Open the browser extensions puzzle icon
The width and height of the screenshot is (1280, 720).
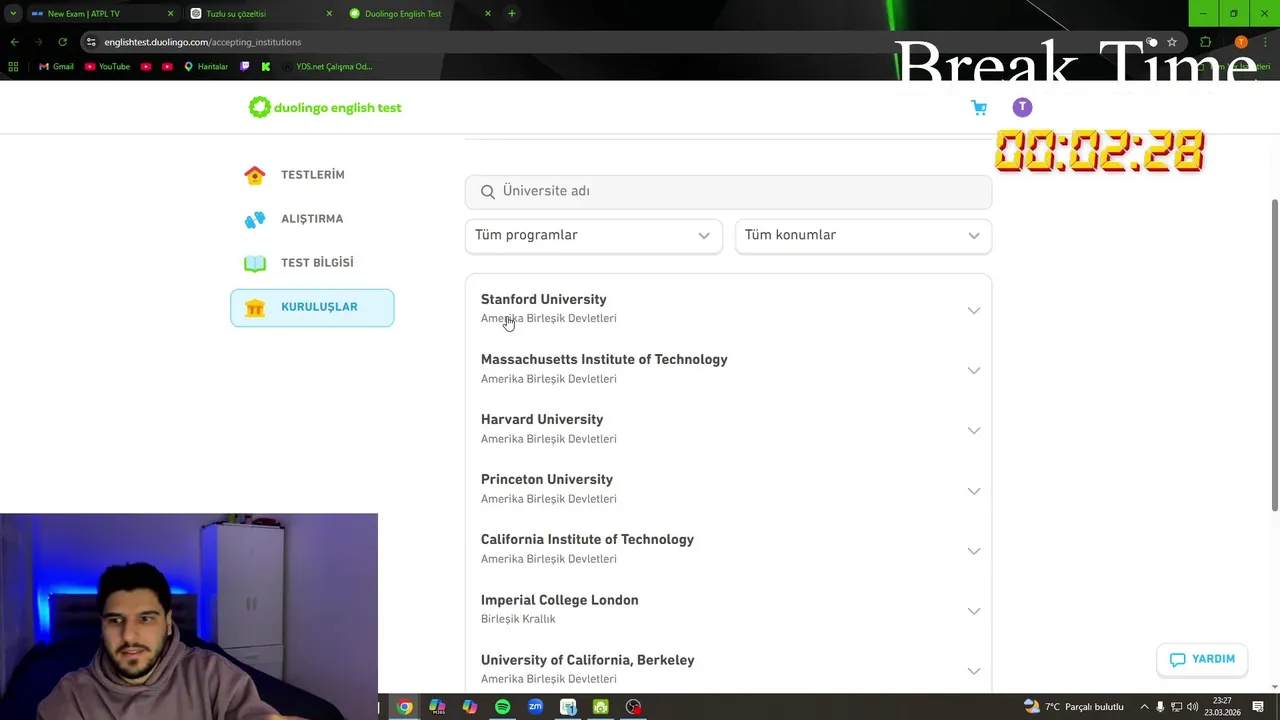point(1205,42)
